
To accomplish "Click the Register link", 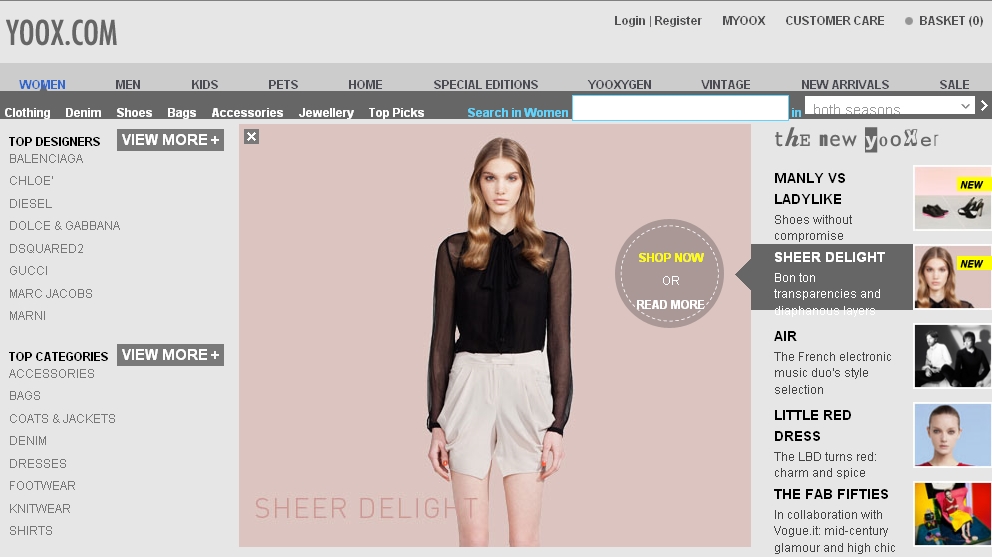I will pos(678,21).
